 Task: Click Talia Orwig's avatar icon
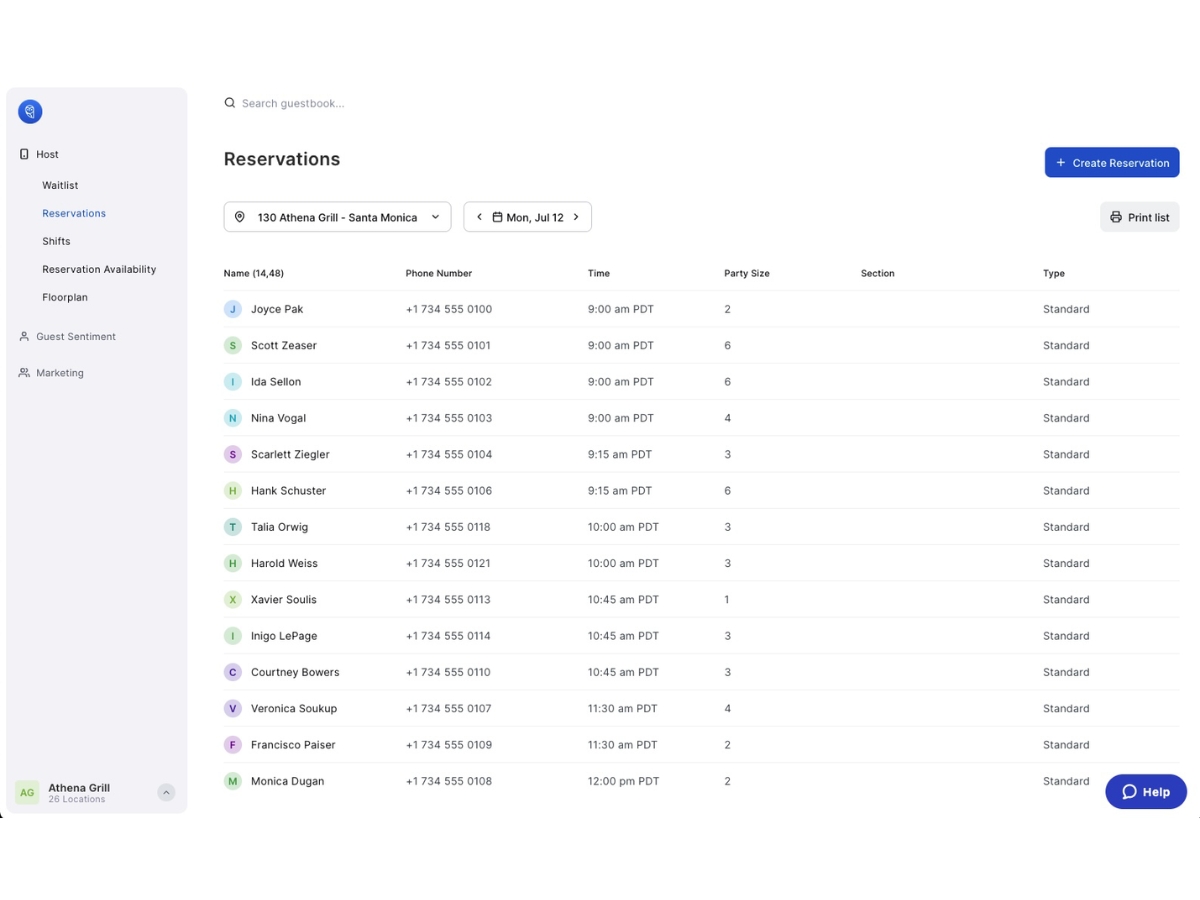pos(233,527)
